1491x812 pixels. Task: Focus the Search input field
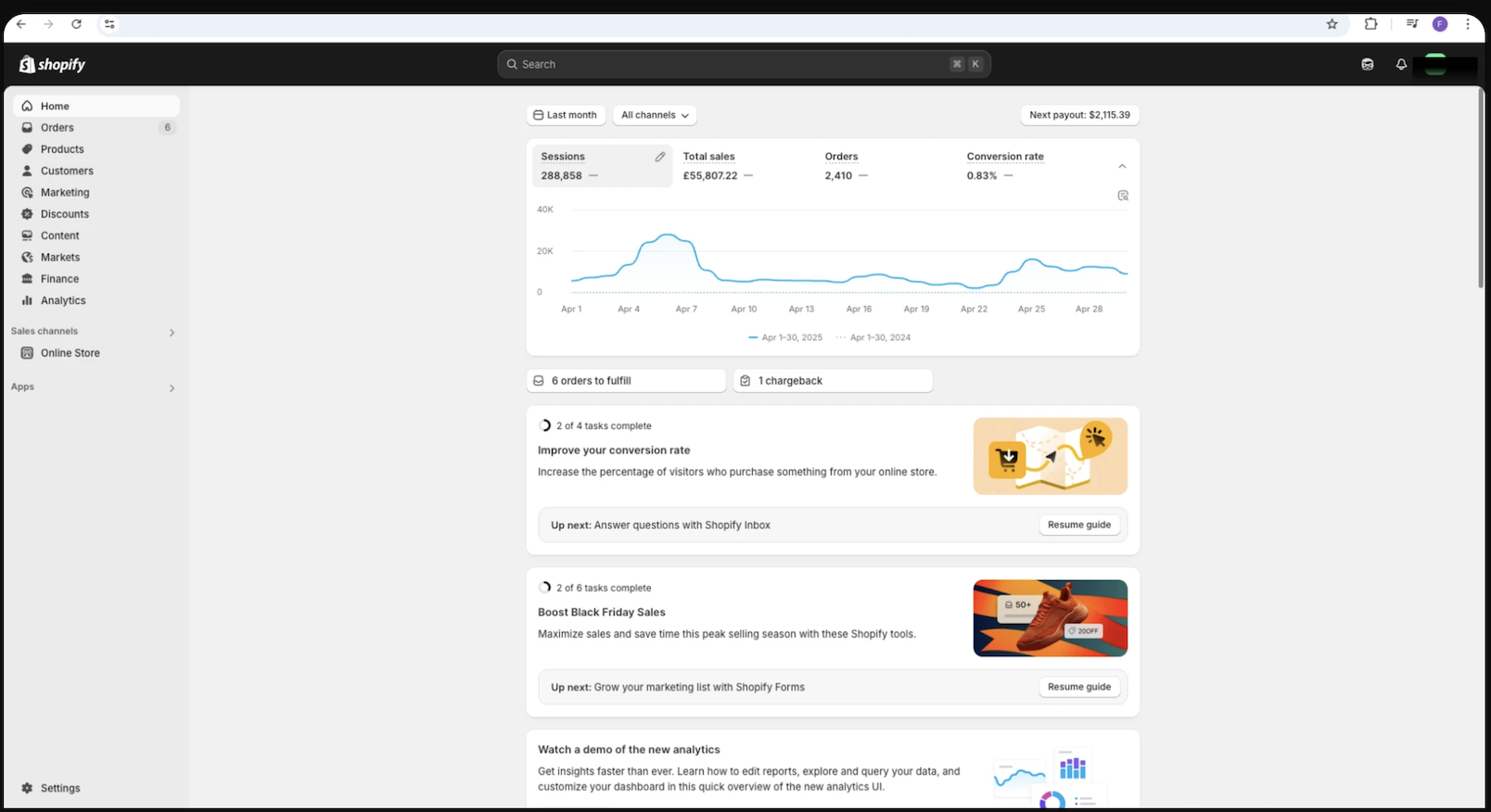point(744,64)
